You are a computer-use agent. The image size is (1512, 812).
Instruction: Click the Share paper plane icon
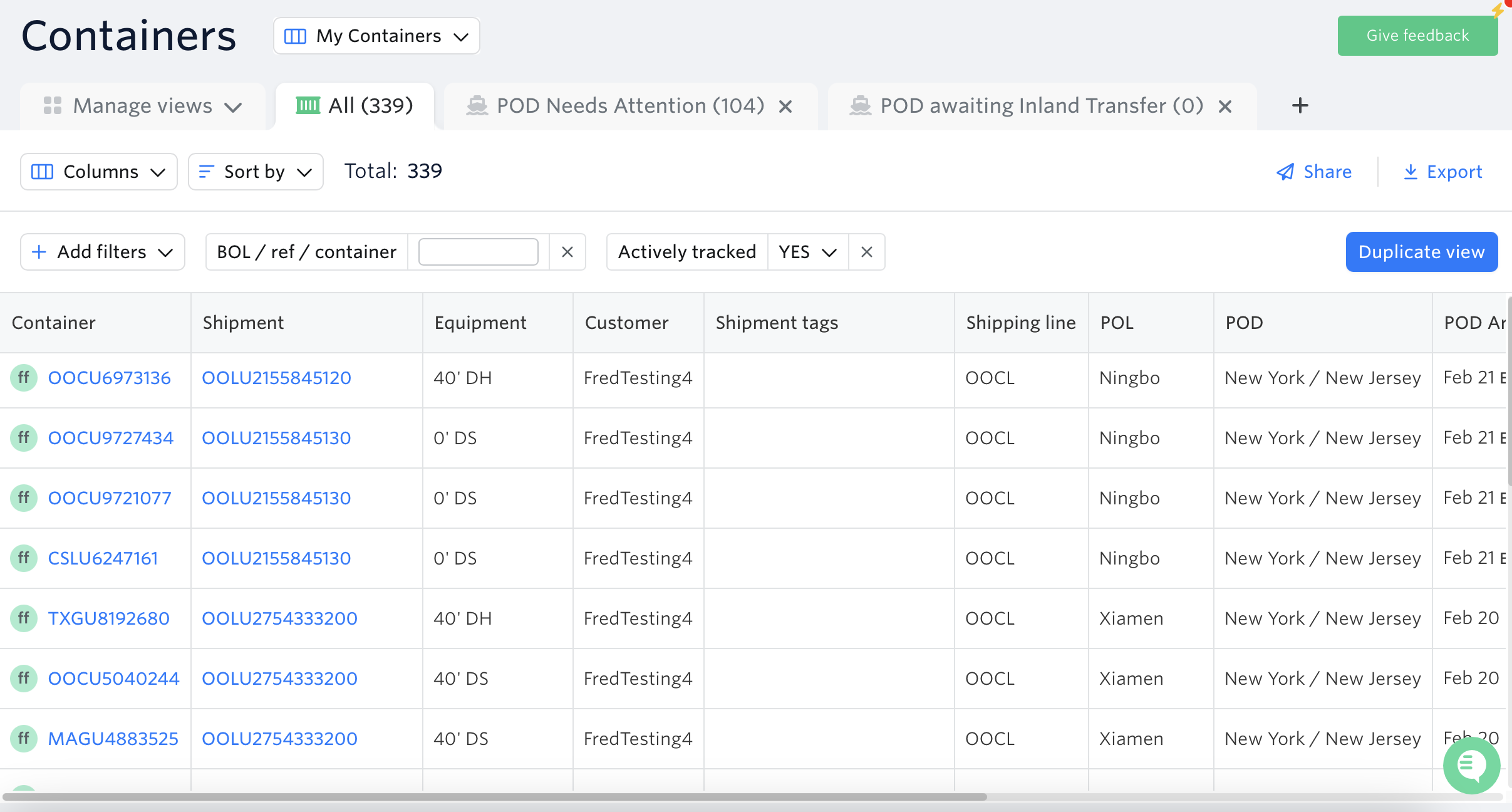(1285, 172)
